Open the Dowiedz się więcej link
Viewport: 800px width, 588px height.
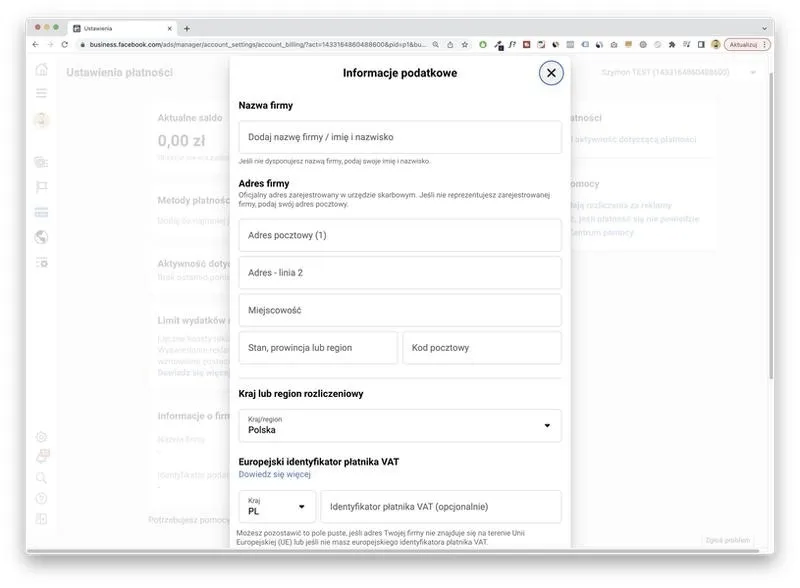[x=274, y=474]
